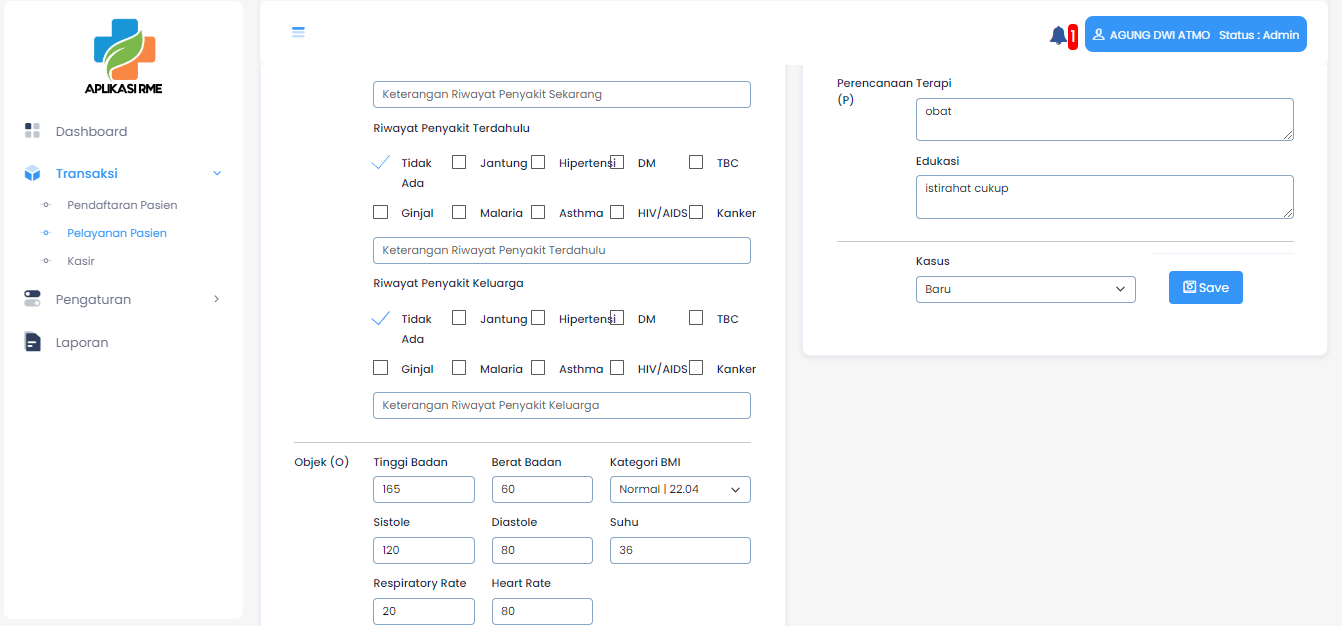
Task: Click the Pengaturan toggle icon
Action: [32, 299]
